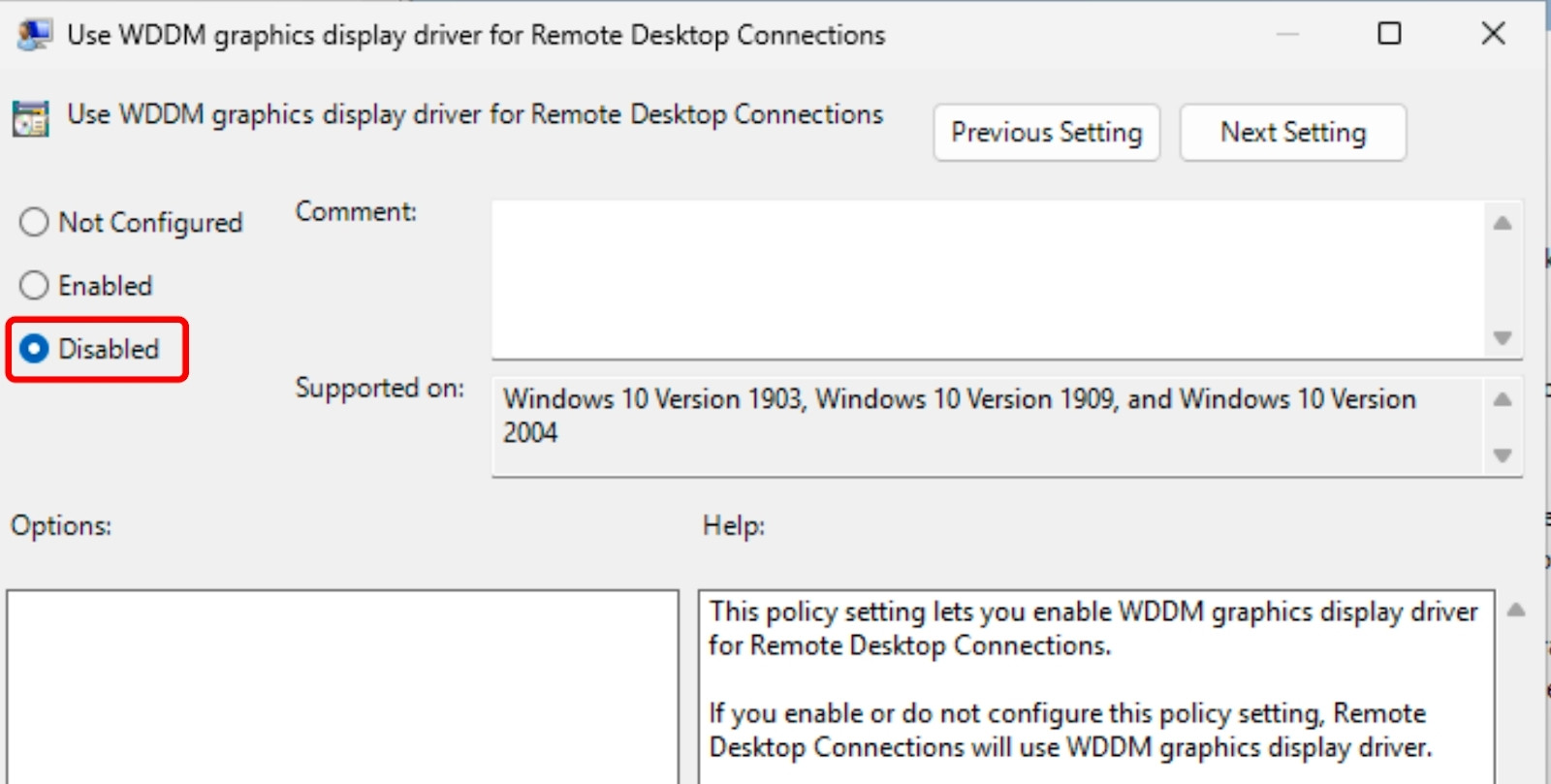1551x784 pixels.
Task: Select the Disabled radio button
Action: coord(34,349)
